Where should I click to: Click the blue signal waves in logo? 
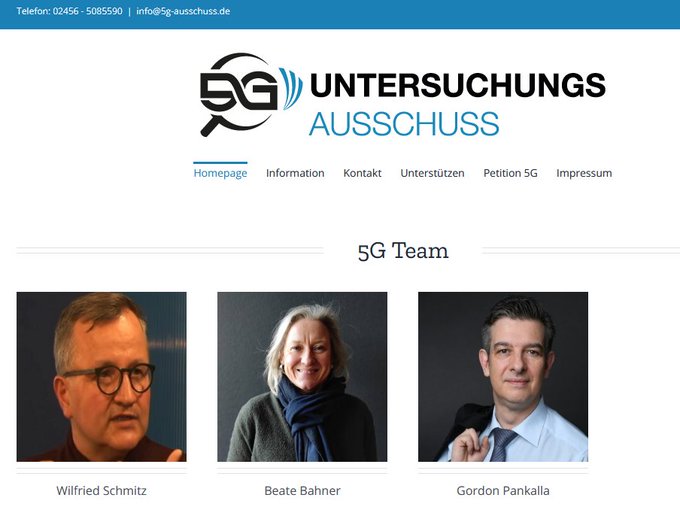[291, 88]
